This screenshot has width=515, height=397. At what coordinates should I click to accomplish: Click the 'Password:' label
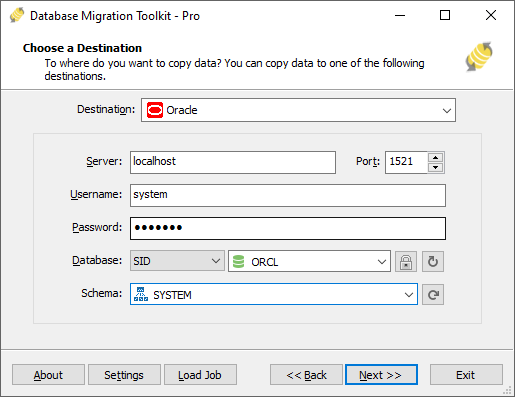tap(97, 227)
